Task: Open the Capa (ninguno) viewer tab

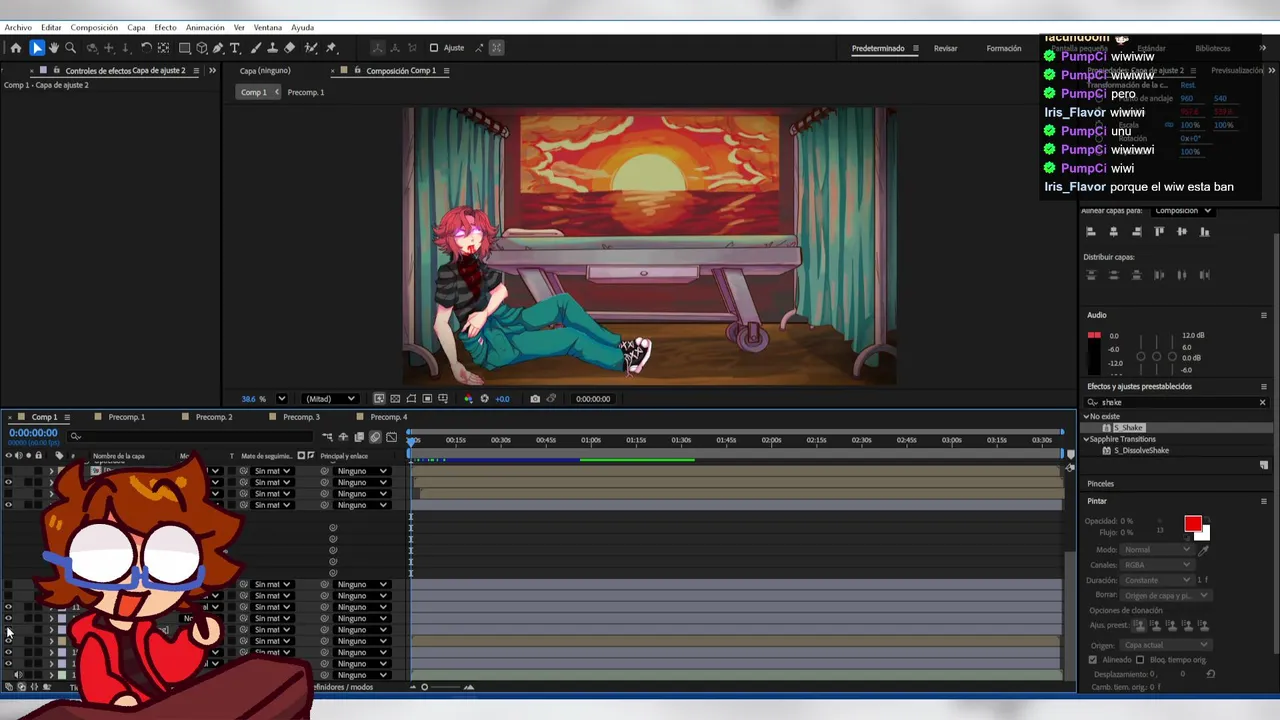Action: pyautogui.click(x=265, y=71)
